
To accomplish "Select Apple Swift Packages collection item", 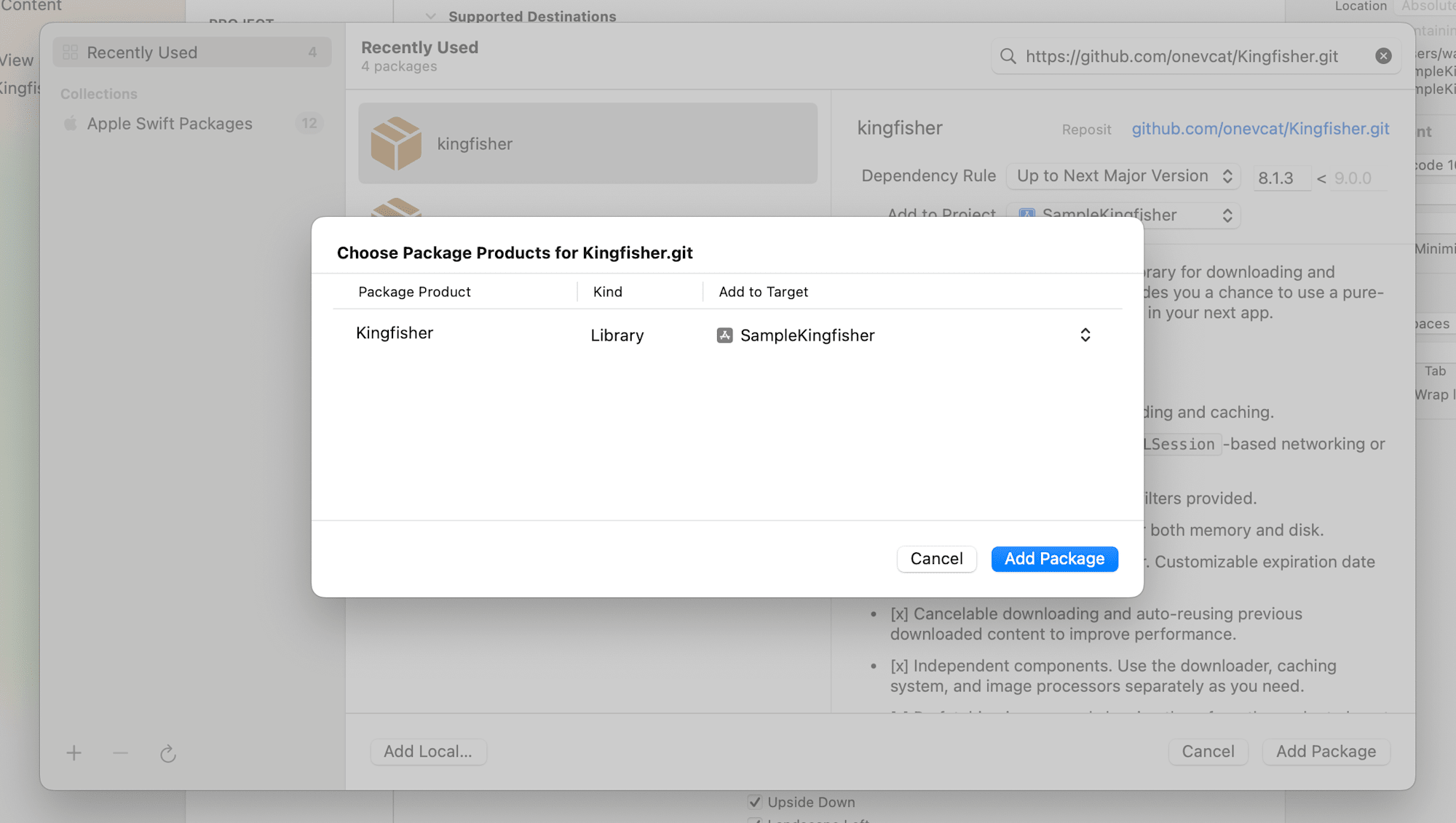I will tap(169, 124).
